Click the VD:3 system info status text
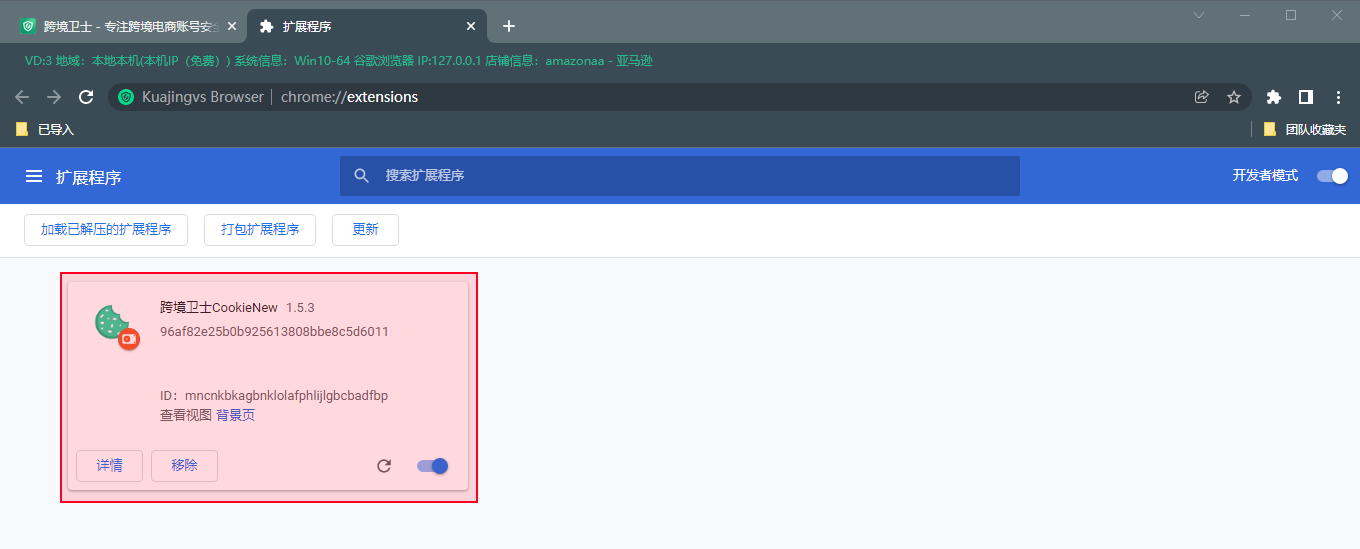Image resolution: width=1360 pixels, height=549 pixels. click(338, 61)
